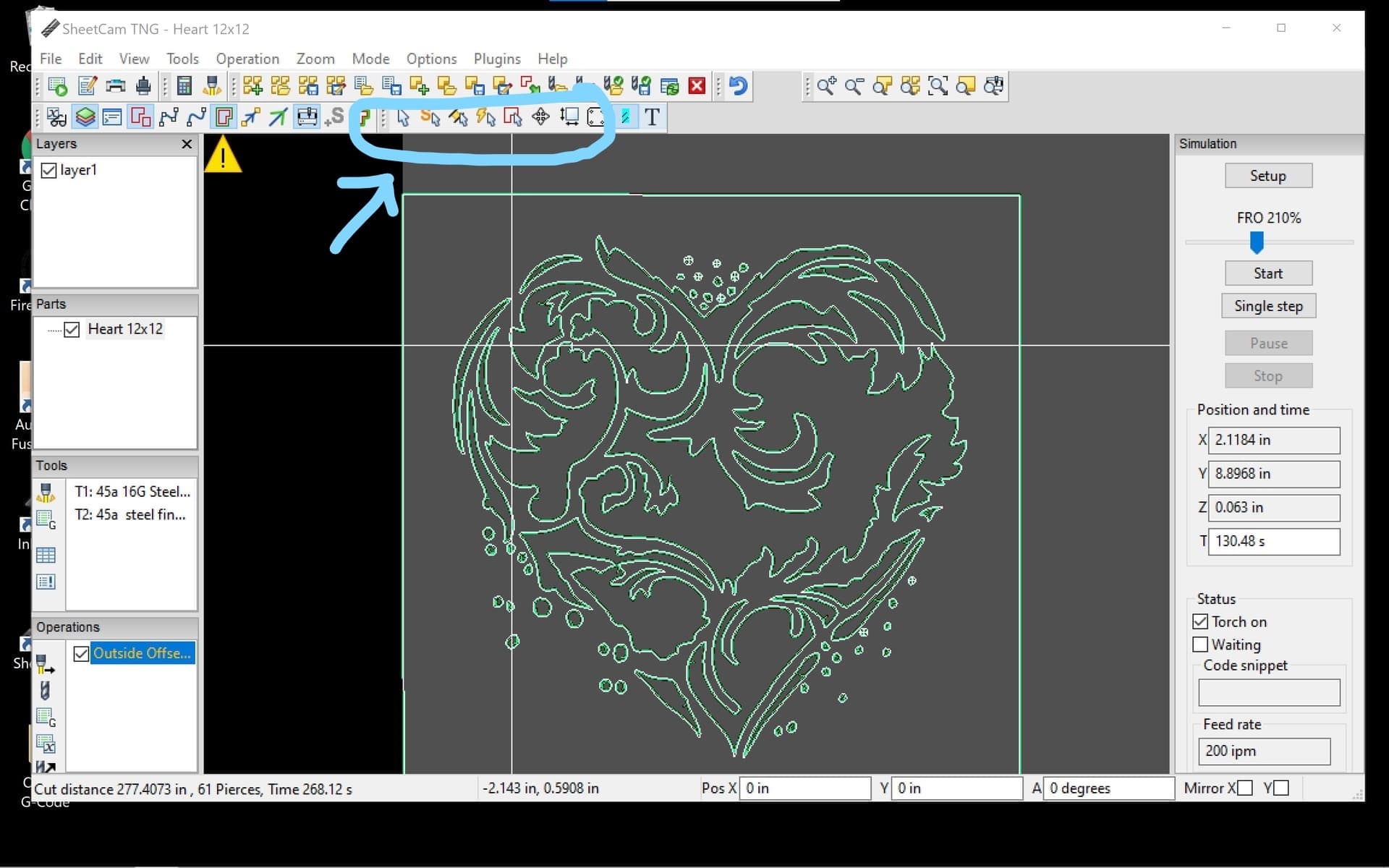Screen dimensions: 1389x868
Task: Close the Layers panel
Action: (187, 144)
